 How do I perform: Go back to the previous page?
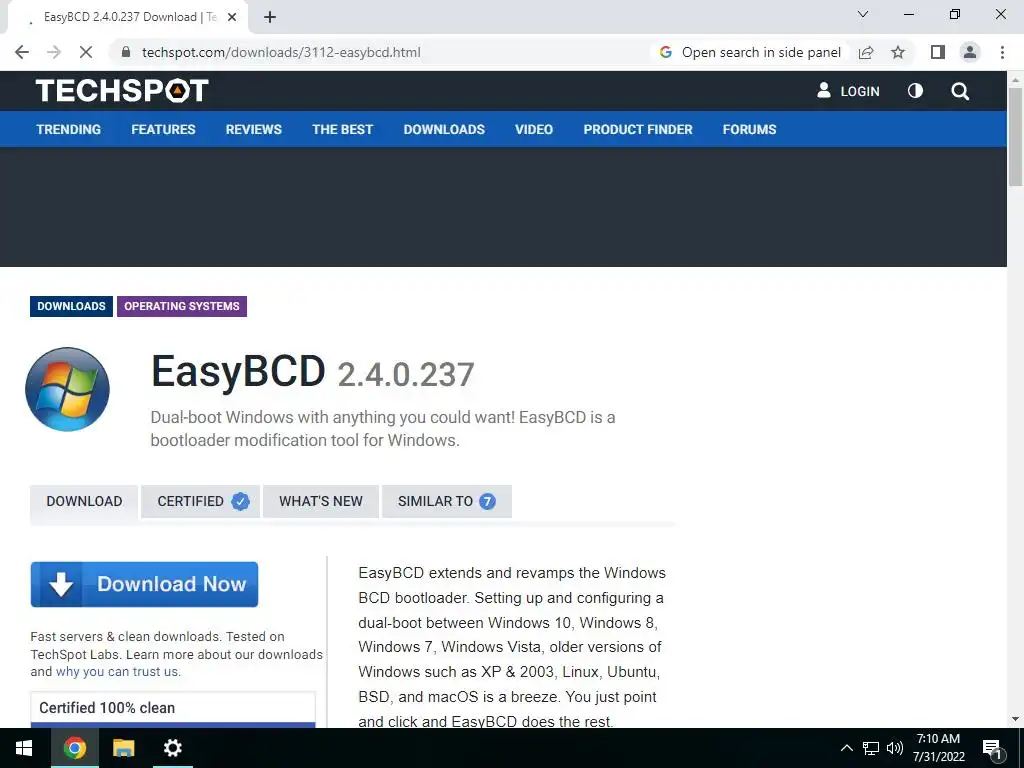click(x=22, y=52)
